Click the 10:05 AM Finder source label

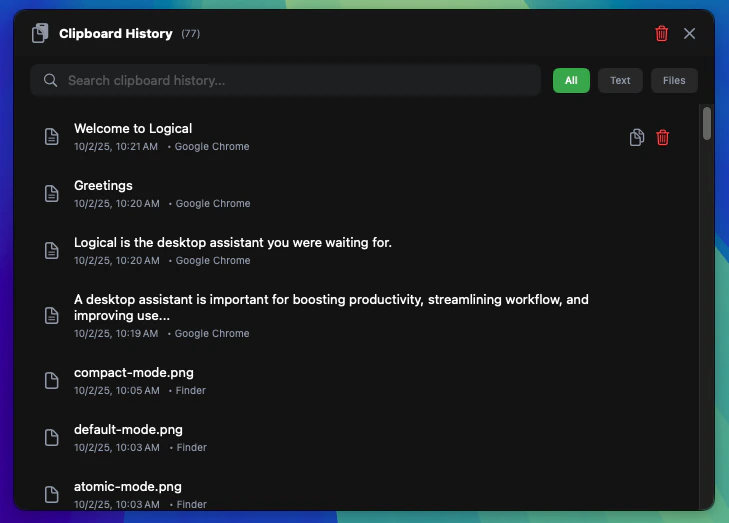tap(190, 391)
